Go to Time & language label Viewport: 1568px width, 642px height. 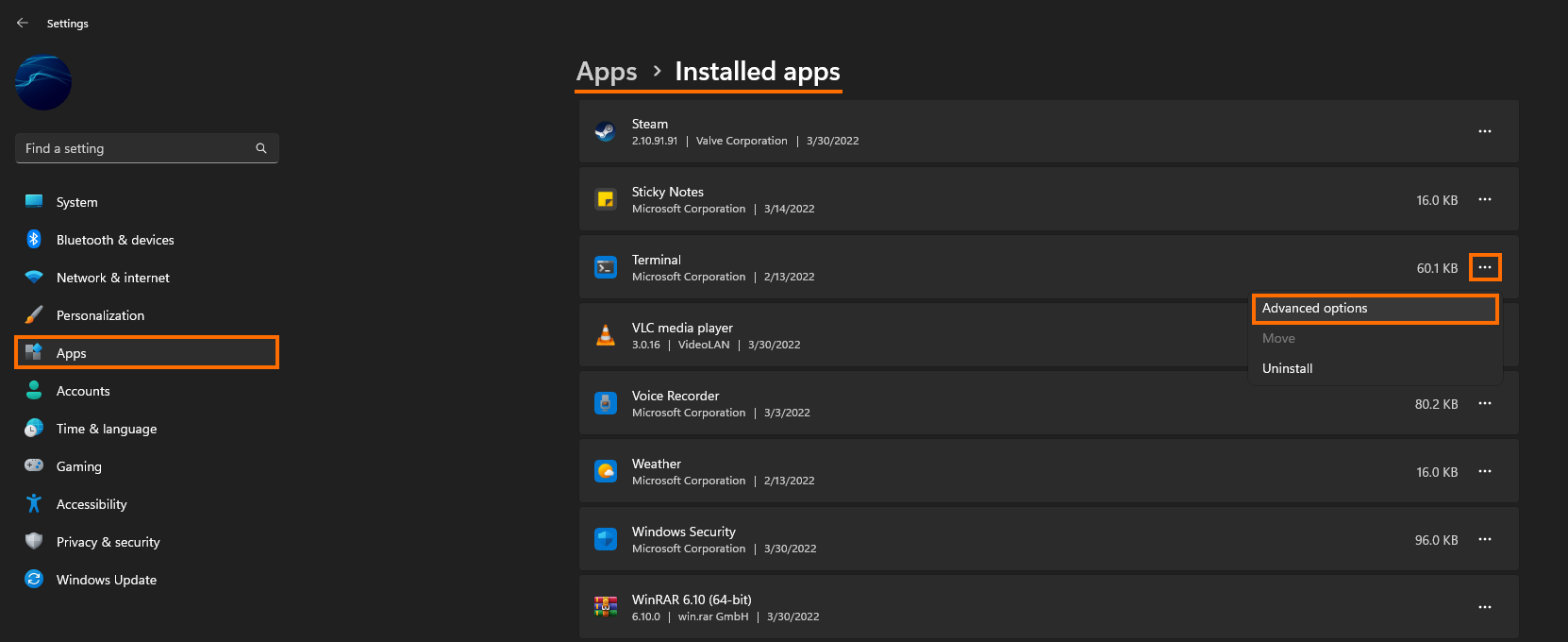pyautogui.click(x=107, y=429)
